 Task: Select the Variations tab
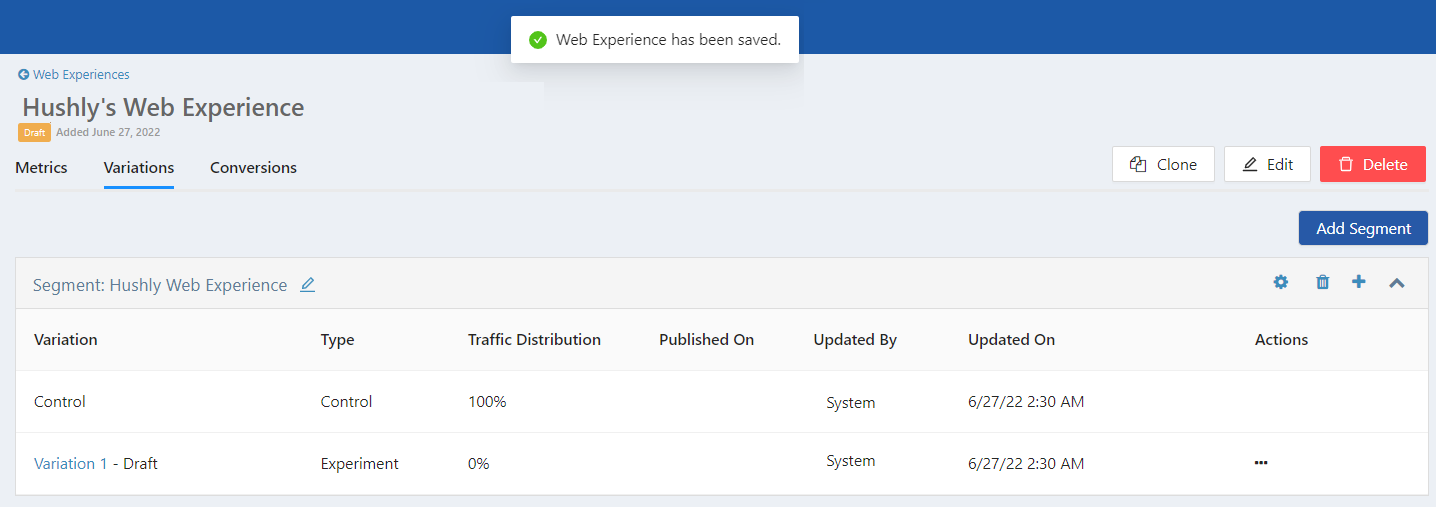pyautogui.click(x=139, y=167)
